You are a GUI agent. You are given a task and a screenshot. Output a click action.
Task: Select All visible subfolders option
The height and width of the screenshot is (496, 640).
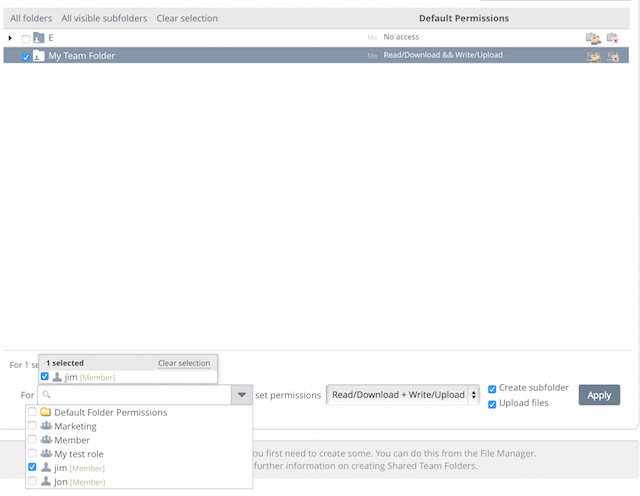tap(104, 18)
